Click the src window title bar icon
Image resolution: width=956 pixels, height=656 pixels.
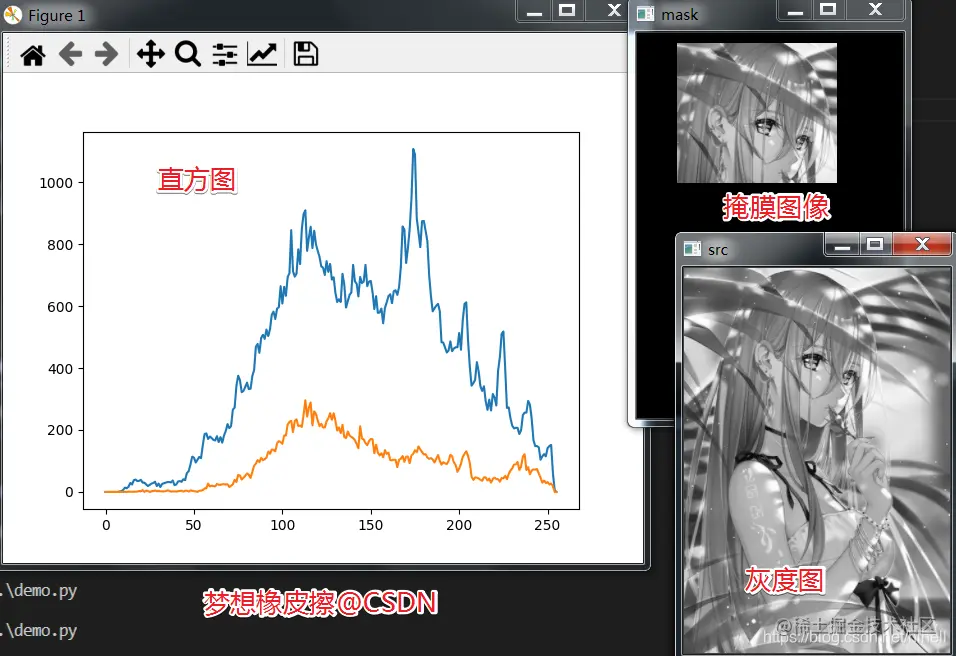coord(690,249)
